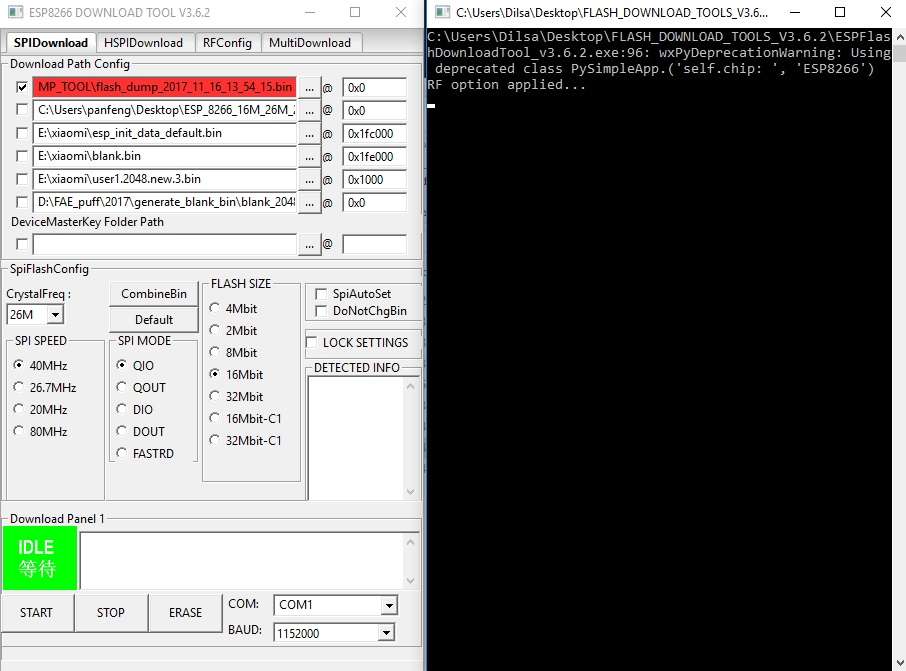Toggle the LOCK SETTINGS checkbox
This screenshot has width=906, height=671.
click(x=313, y=343)
